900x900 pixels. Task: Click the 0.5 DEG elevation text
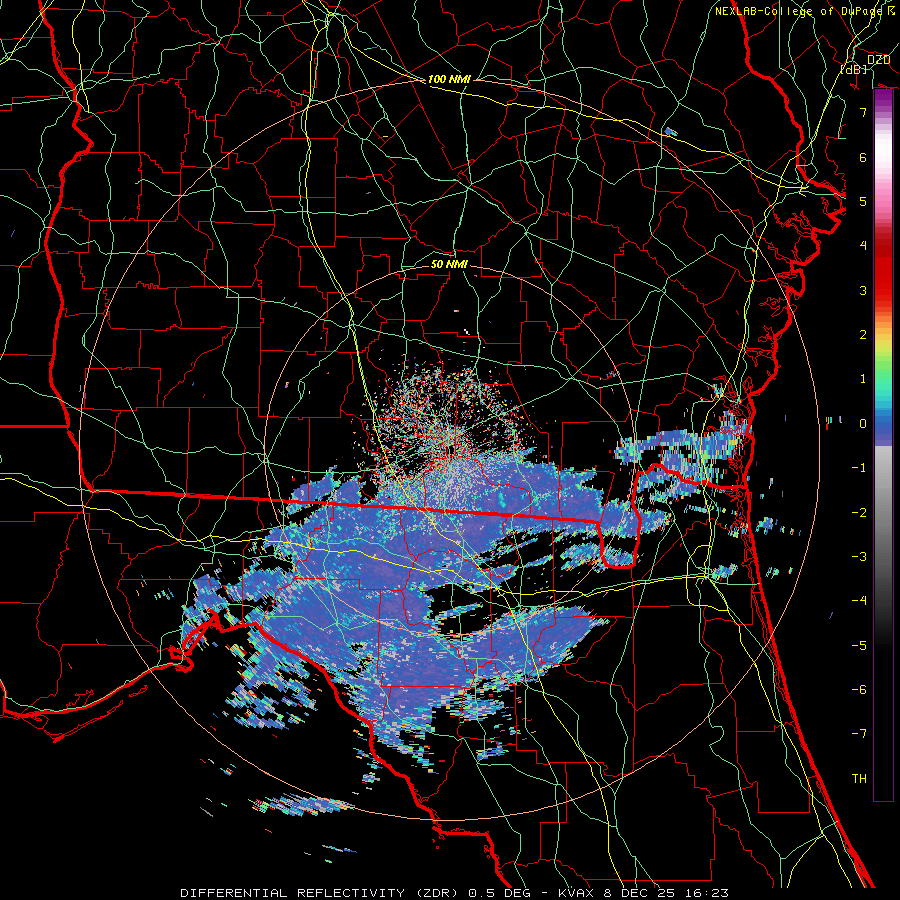pyautogui.click(x=501, y=893)
